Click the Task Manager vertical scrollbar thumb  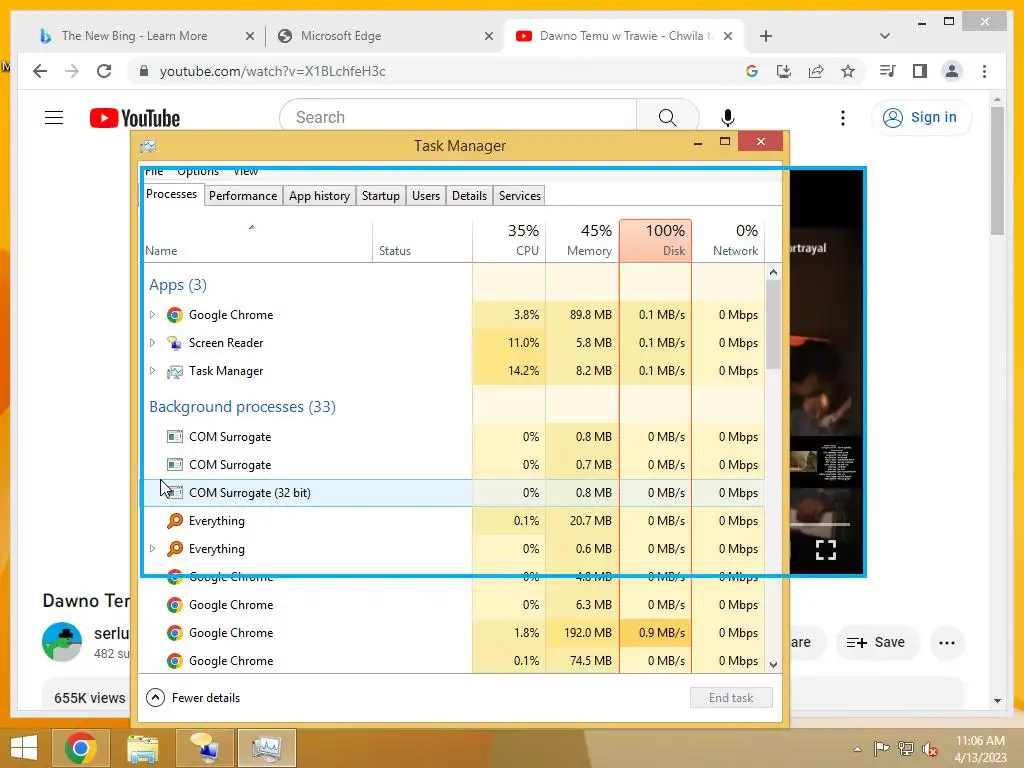point(773,325)
